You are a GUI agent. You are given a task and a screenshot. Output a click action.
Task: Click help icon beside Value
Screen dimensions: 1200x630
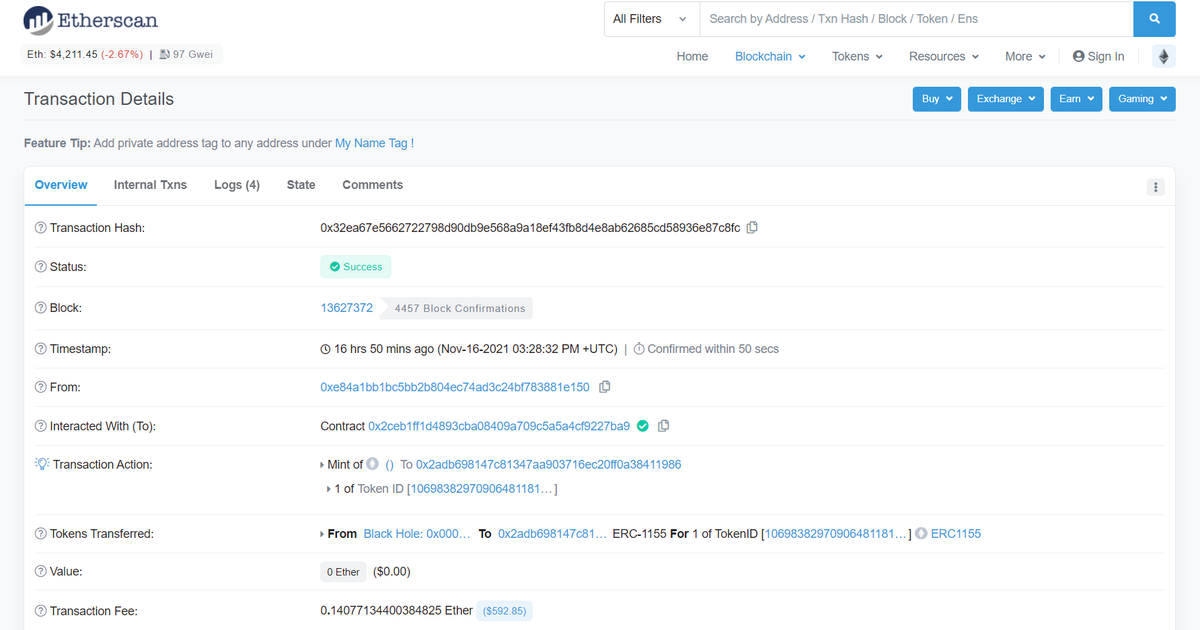pos(40,572)
